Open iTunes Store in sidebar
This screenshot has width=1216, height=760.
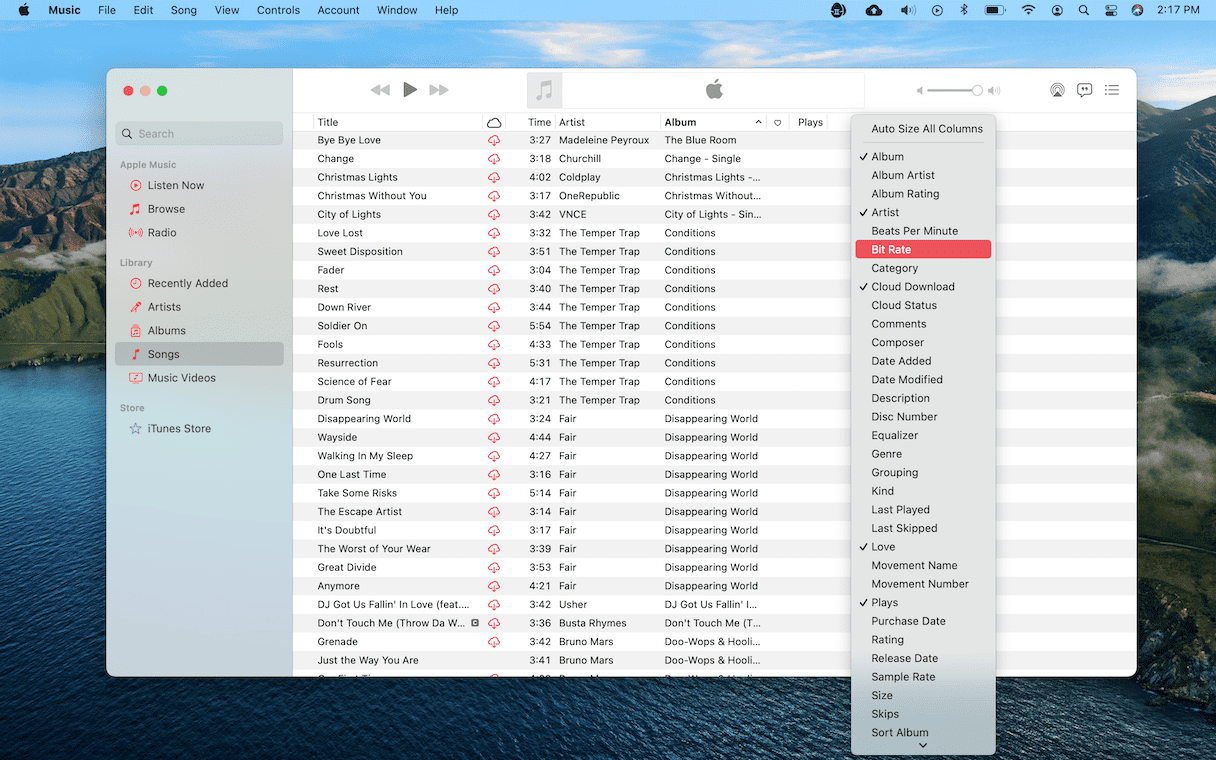[x=179, y=429]
